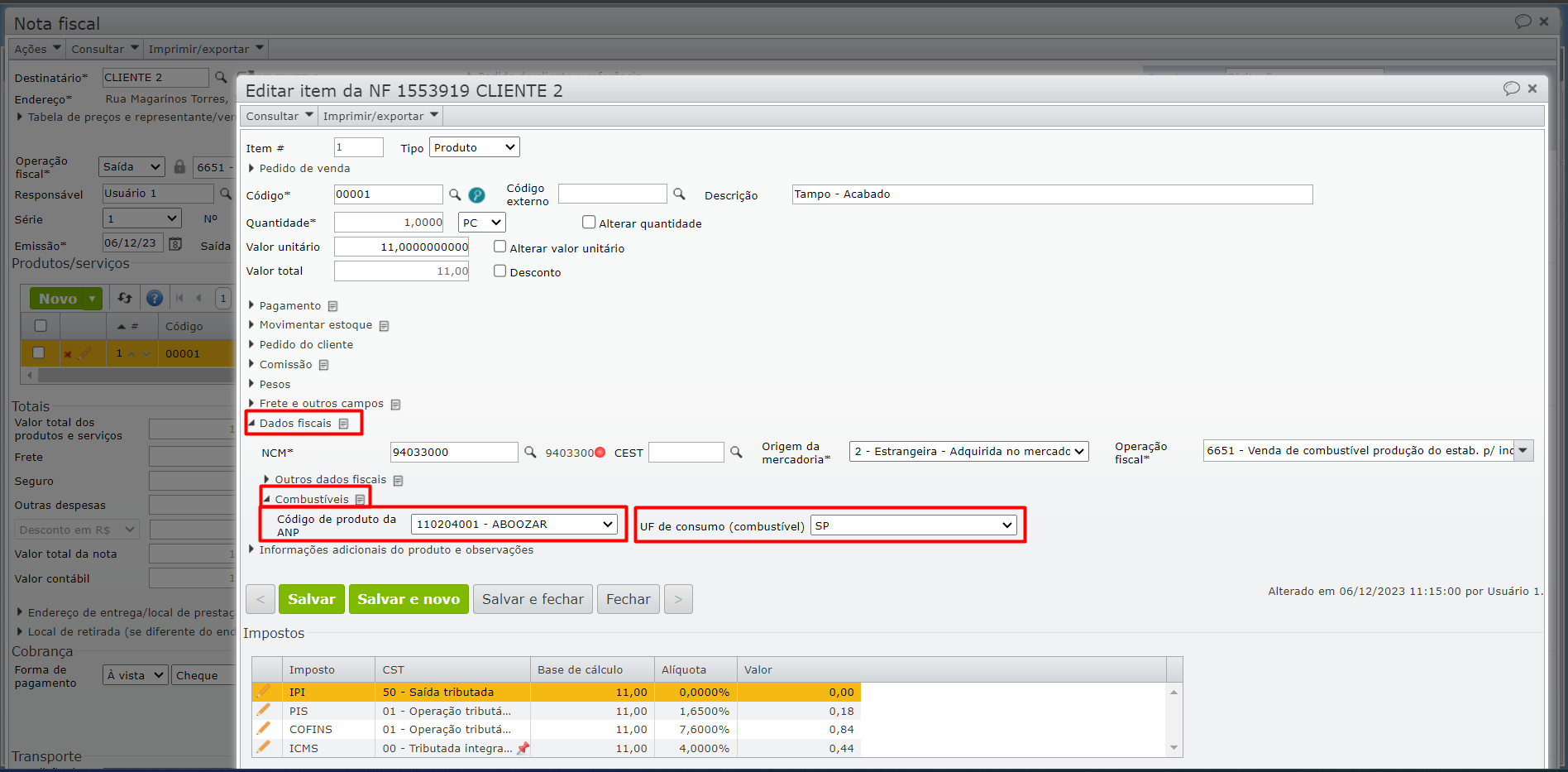Click the Quantidade input field

[x=389, y=222]
